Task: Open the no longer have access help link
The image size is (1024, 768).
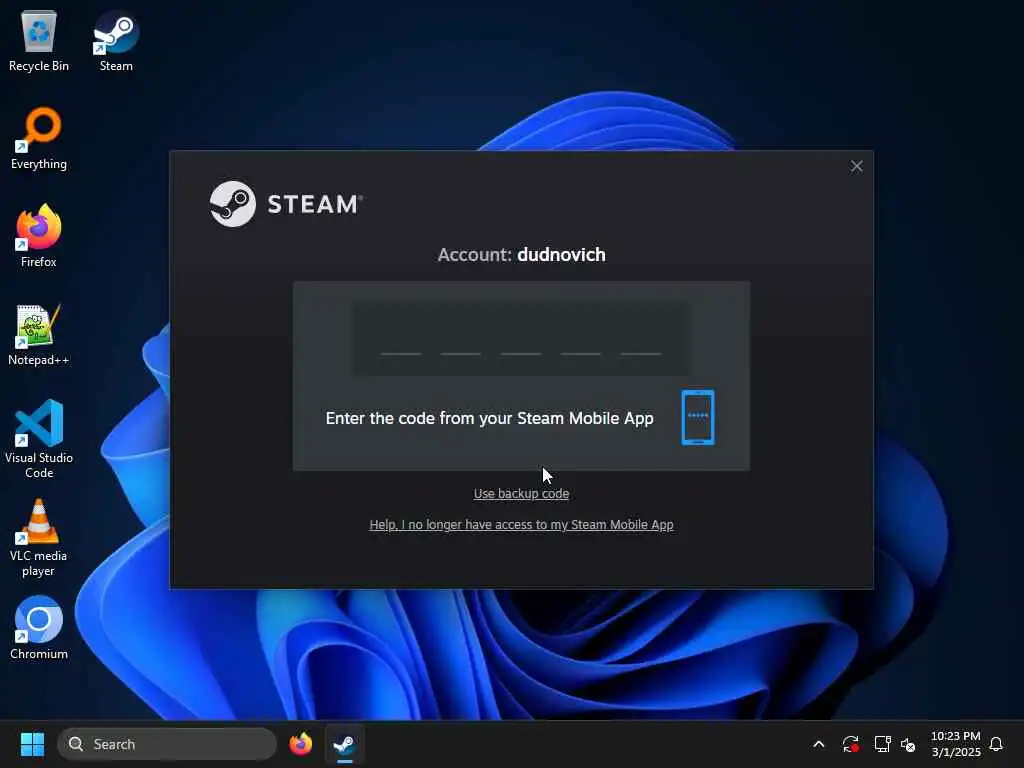Action: [x=521, y=525]
